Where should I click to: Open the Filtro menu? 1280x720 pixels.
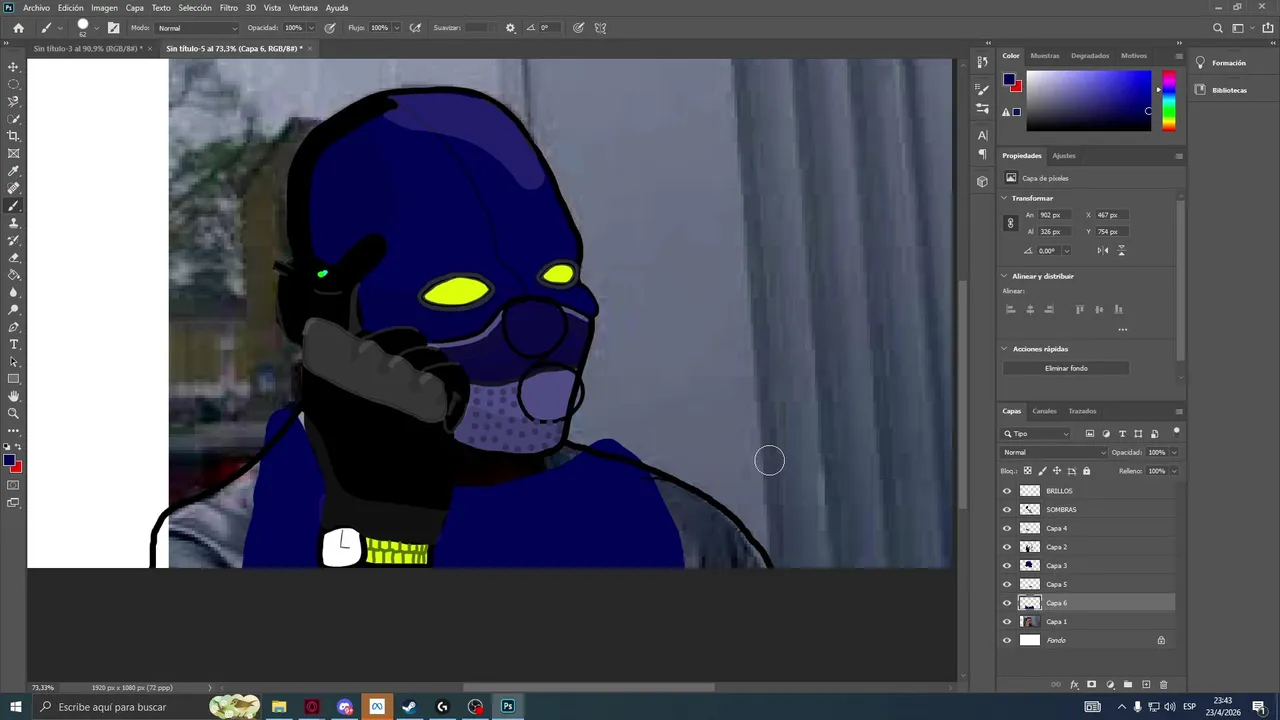(x=229, y=7)
